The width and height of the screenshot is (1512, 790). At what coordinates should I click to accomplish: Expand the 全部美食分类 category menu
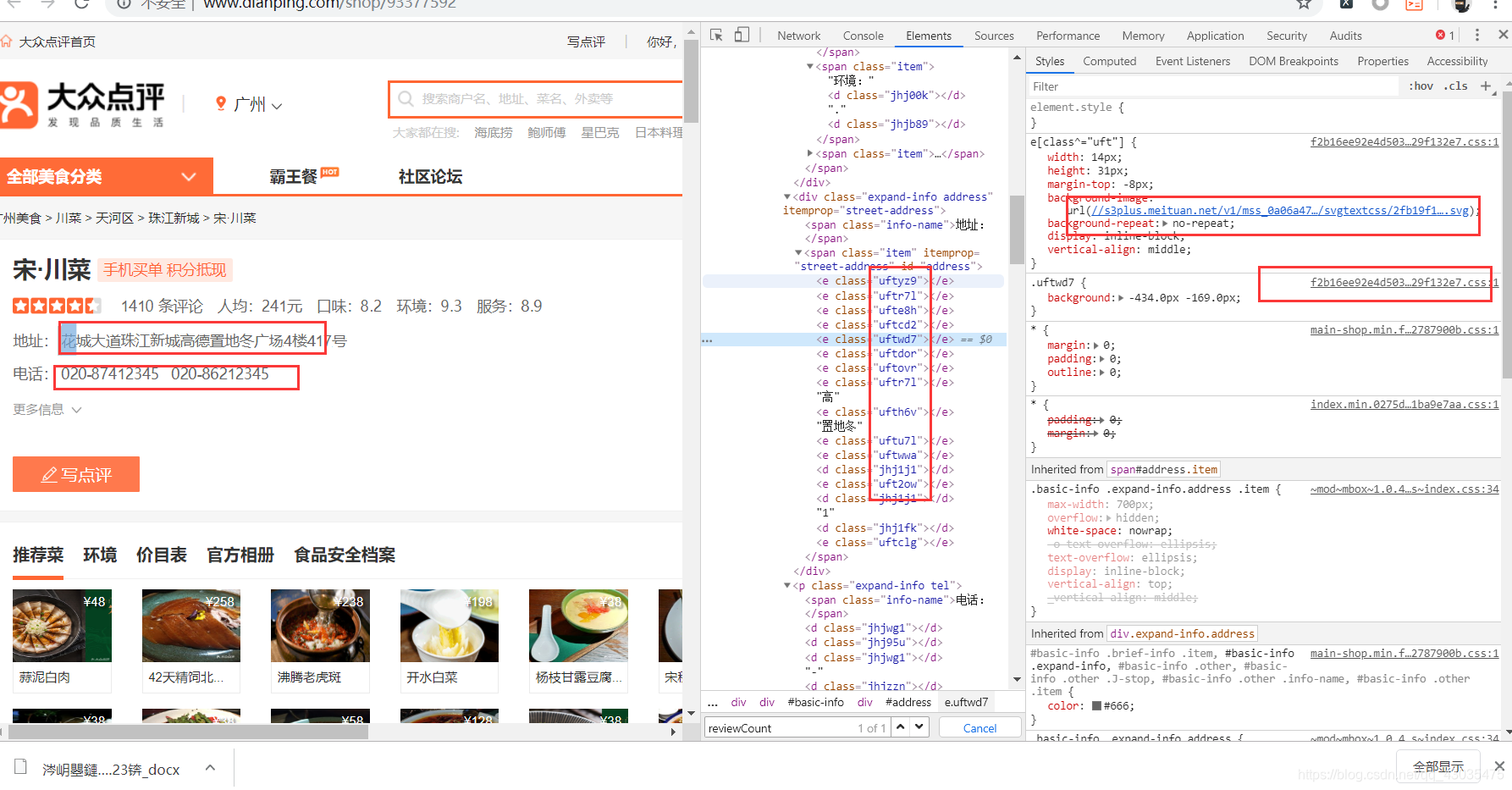[x=107, y=176]
